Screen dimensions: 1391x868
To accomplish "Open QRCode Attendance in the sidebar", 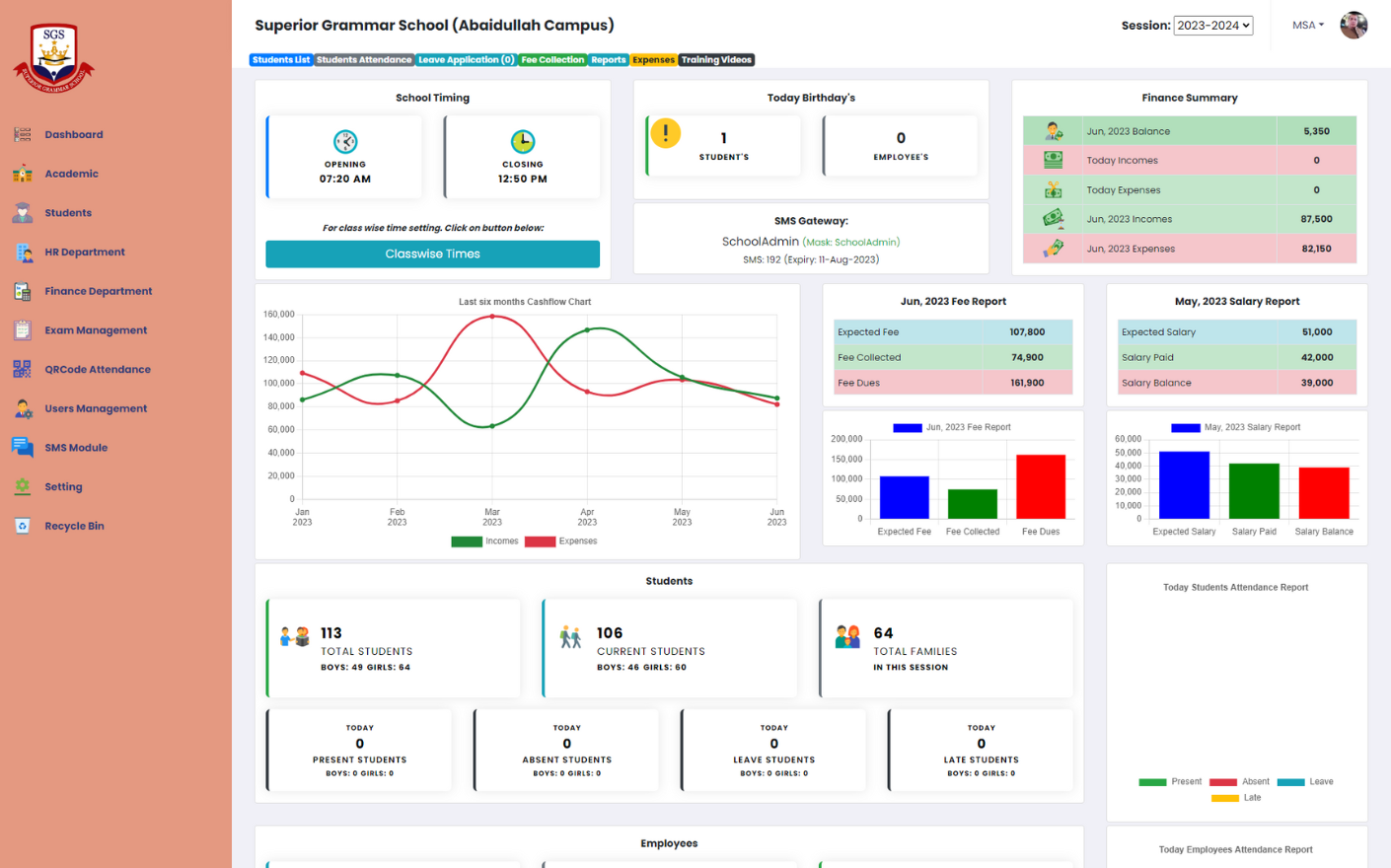I will 98,369.
